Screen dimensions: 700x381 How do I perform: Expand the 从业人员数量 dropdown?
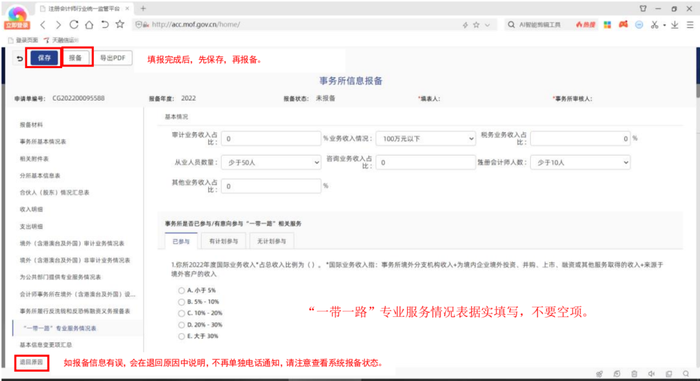(271, 163)
